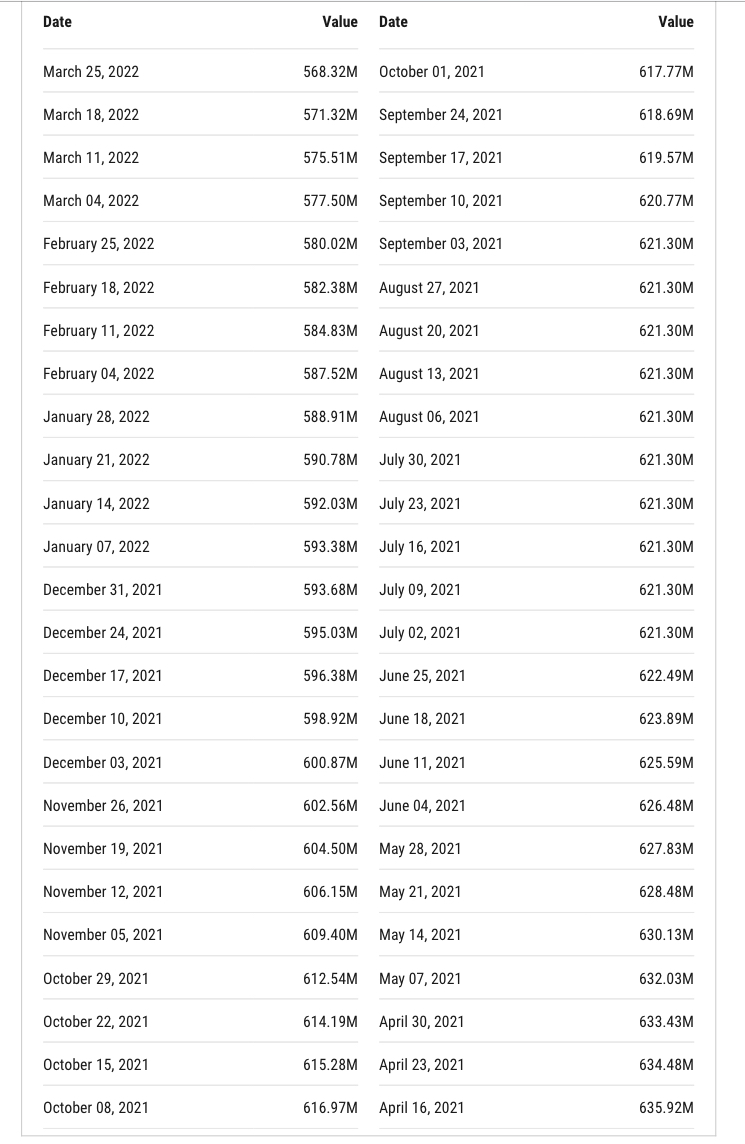Viewport: 745px width, 1144px height.
Task: Click the February 25, 2022 date
Action: [99, 244]
